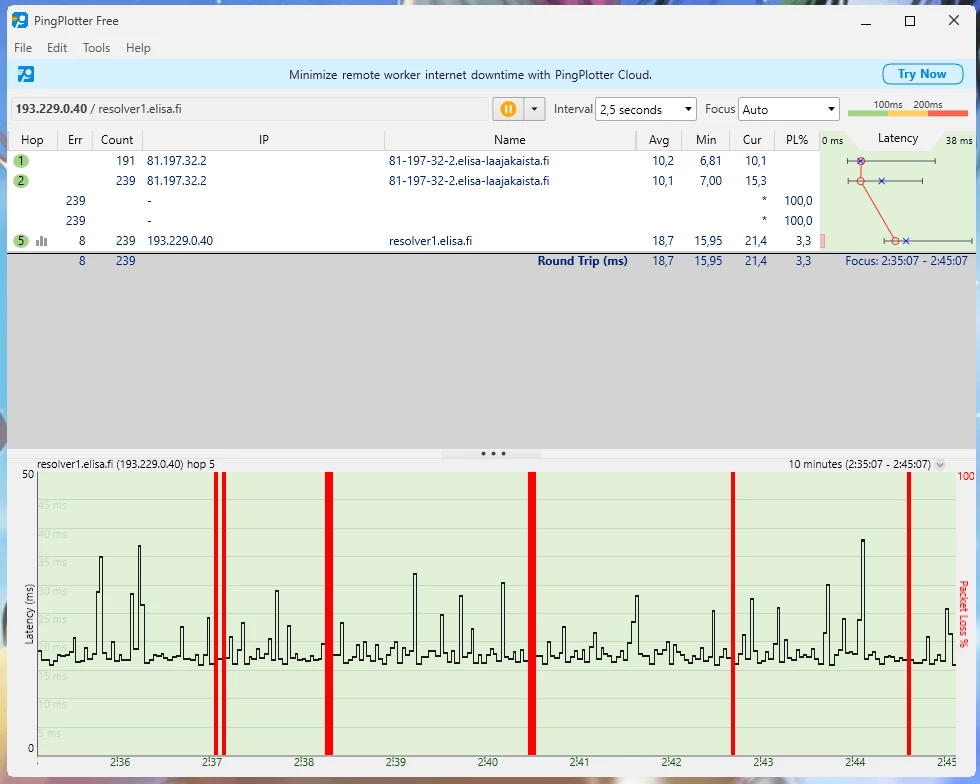The width and height of the screenshot is (980, 784).
Task: Click the graph title resolver1.elisa.fi hop 5
Action: tap(126, 464)
